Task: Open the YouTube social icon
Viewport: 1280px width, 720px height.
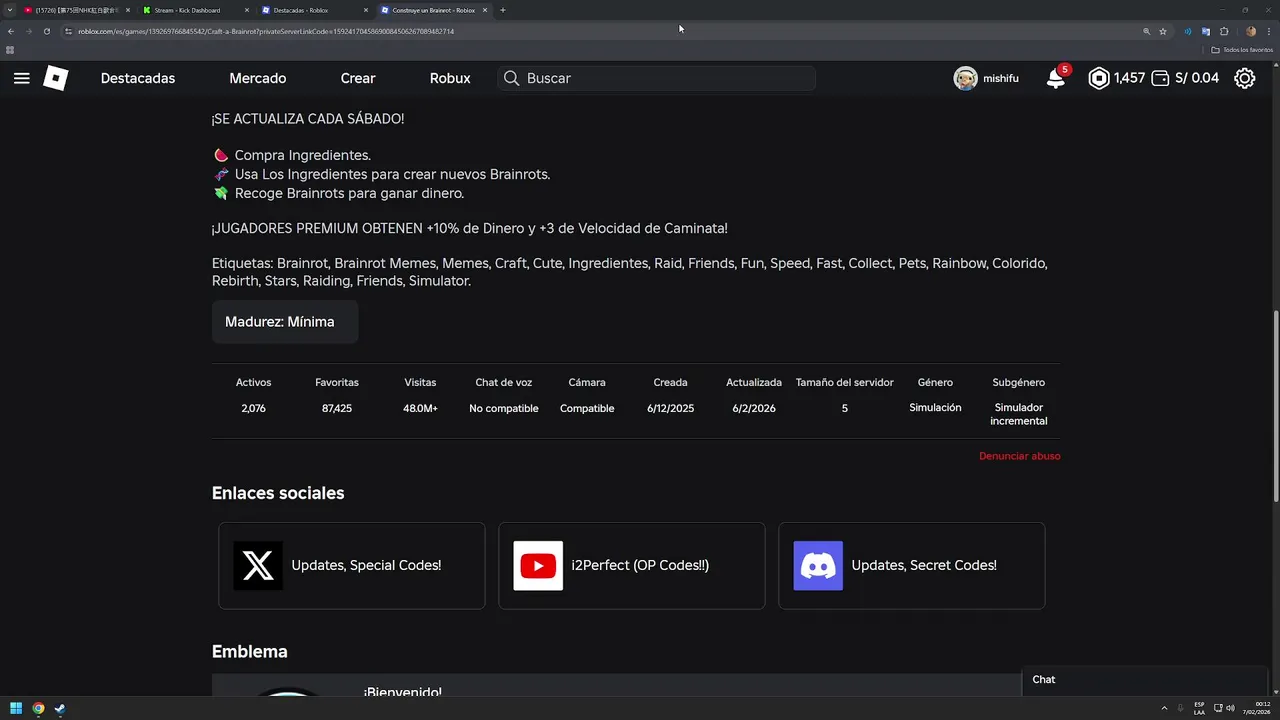Action: 538,566
